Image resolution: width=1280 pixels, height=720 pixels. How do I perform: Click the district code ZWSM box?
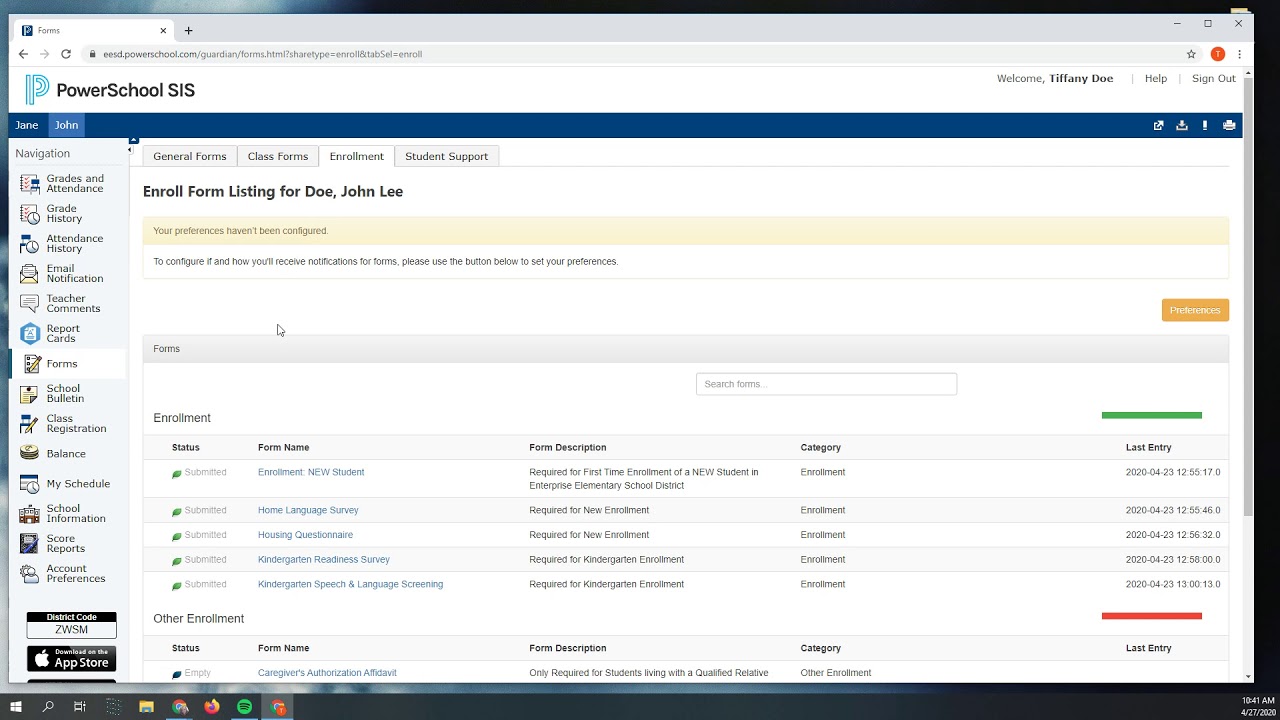click(x=71, y=625)
